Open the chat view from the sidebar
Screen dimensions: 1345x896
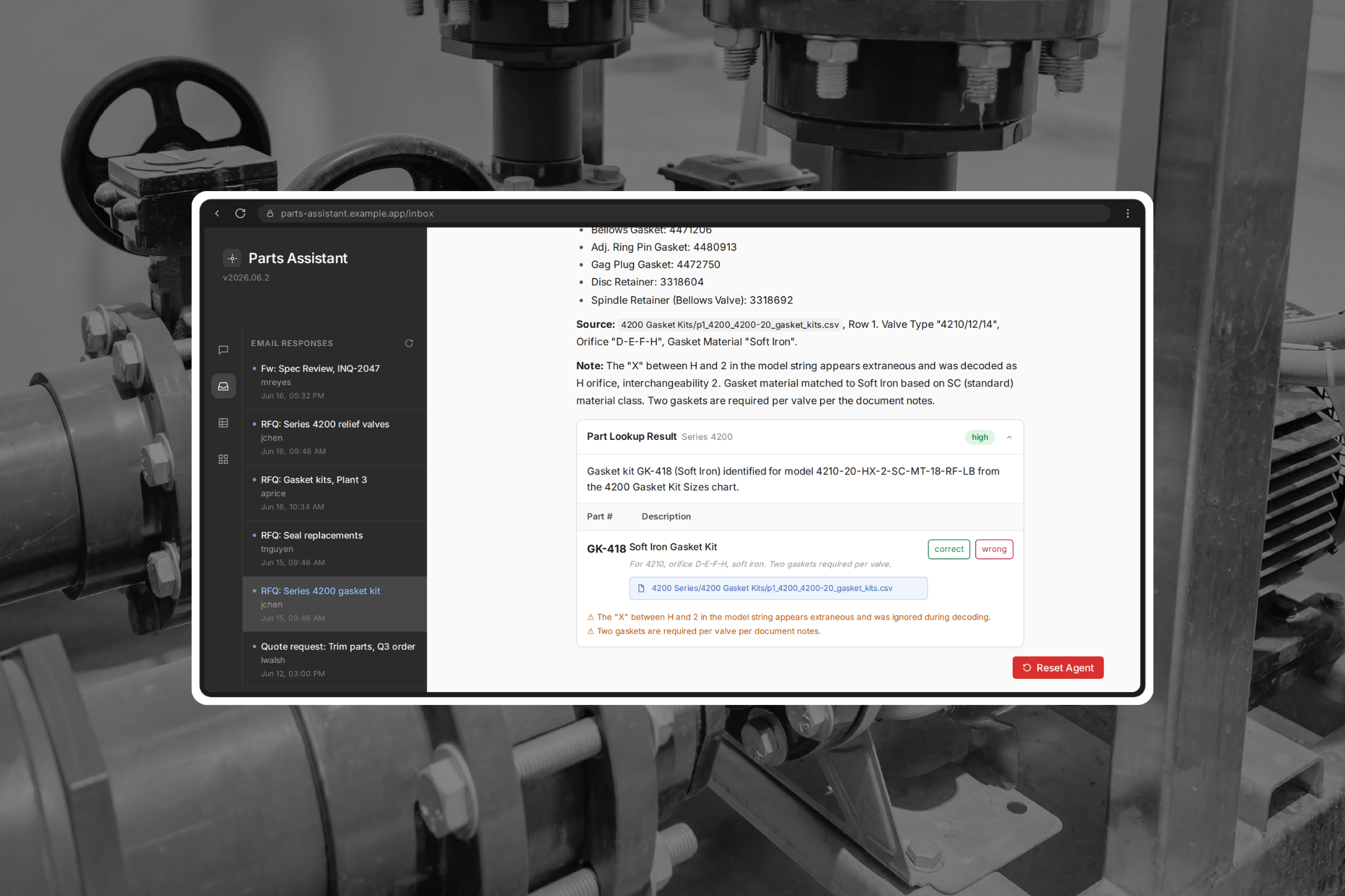click(224, 350)
